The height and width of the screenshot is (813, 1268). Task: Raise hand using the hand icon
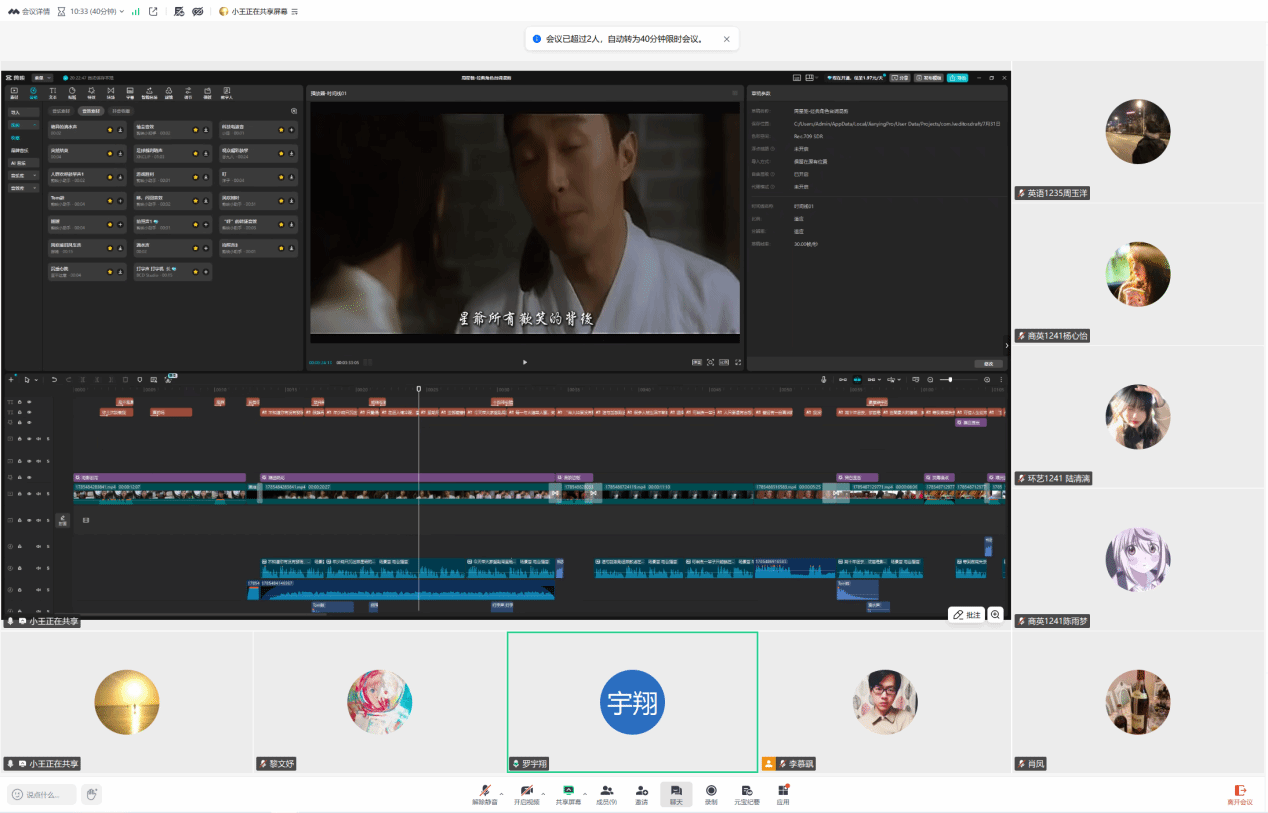coord(91,794)
